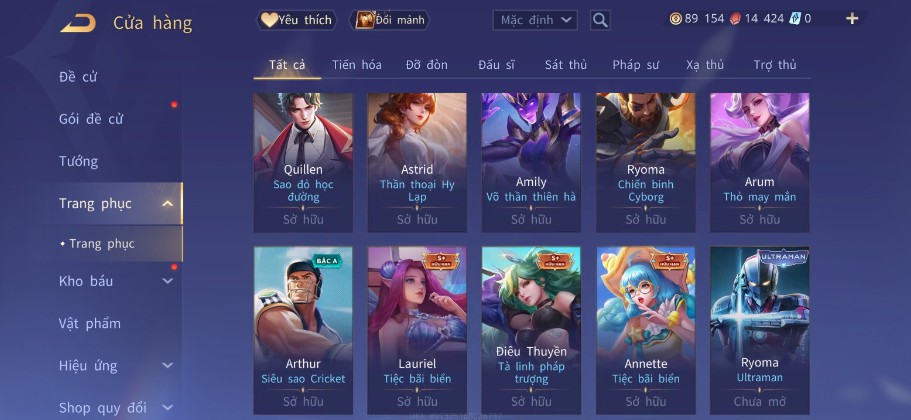Switch to the Sát thủ tab

tap(565, 65)
